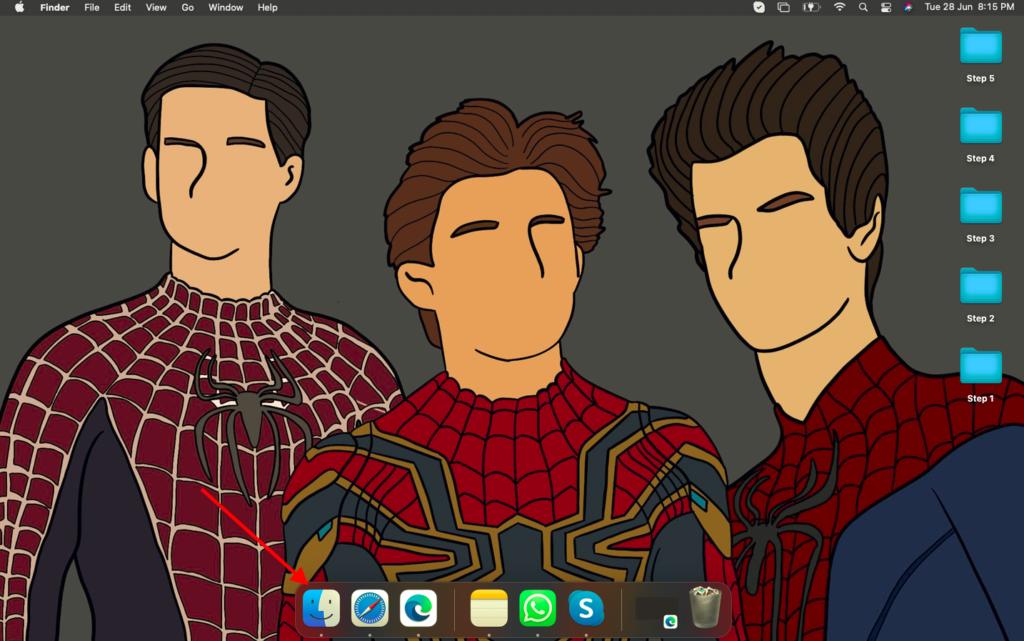Open Microsoft Edge in the Dock

click(418, 608)
